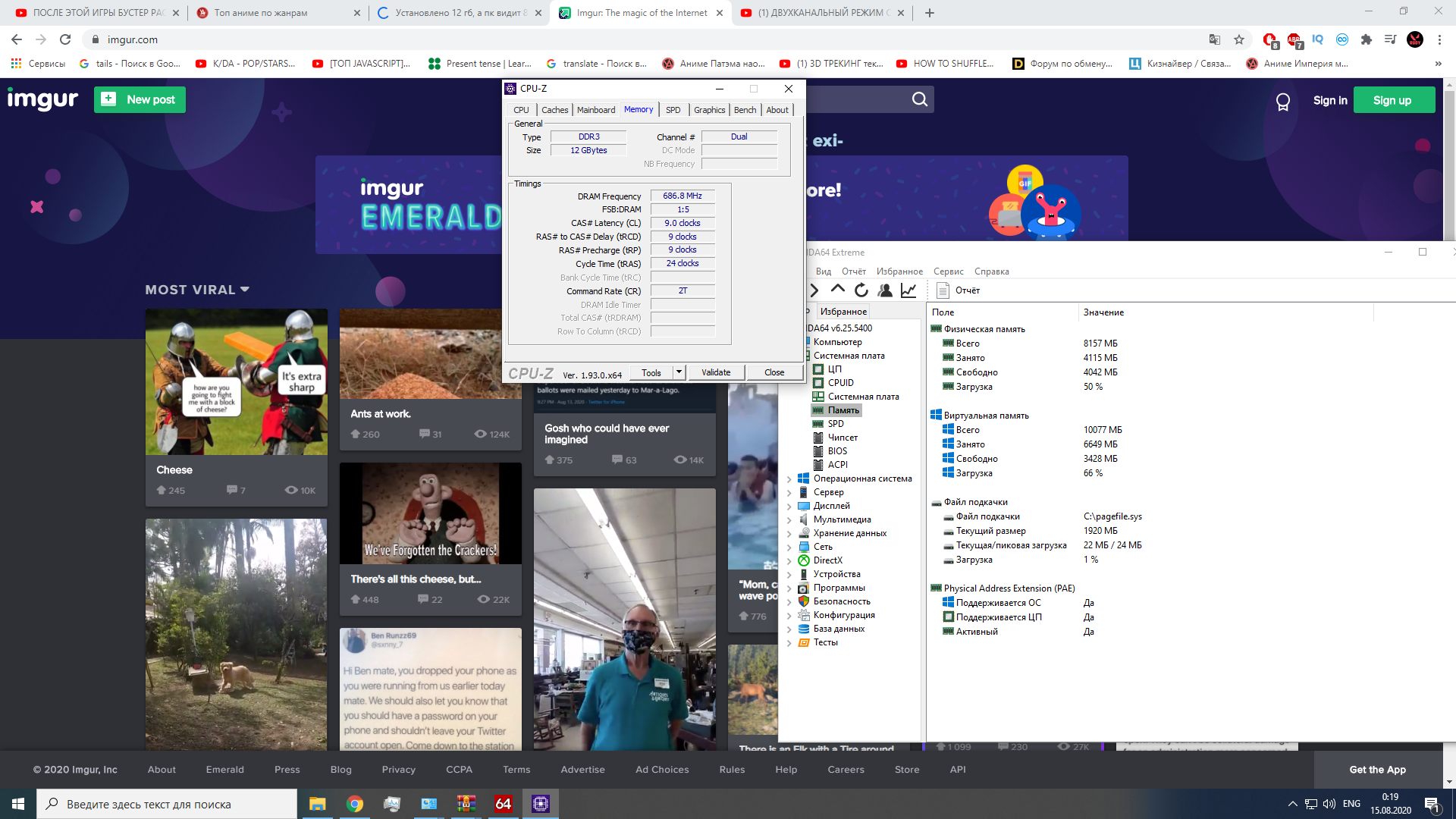Open the Справка menu in AIDA64

coord(991,271)
